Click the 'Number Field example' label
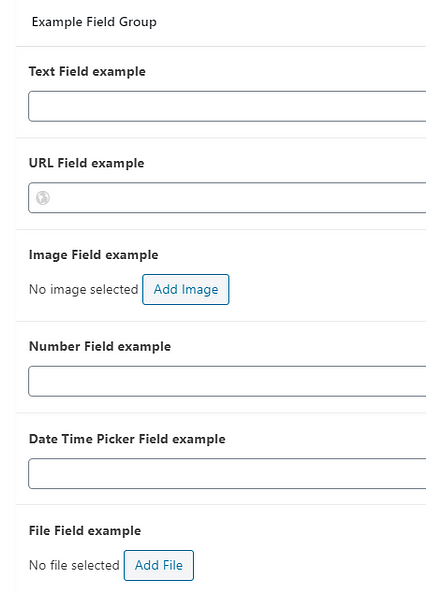 click(x=100, y=346)
